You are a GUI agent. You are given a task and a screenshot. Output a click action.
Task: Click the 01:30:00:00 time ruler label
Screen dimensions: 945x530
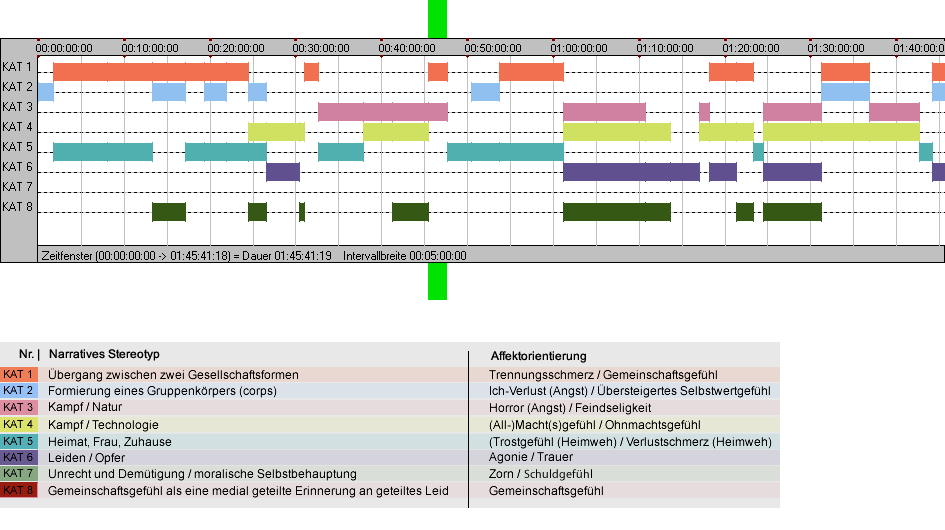(836, 48)
